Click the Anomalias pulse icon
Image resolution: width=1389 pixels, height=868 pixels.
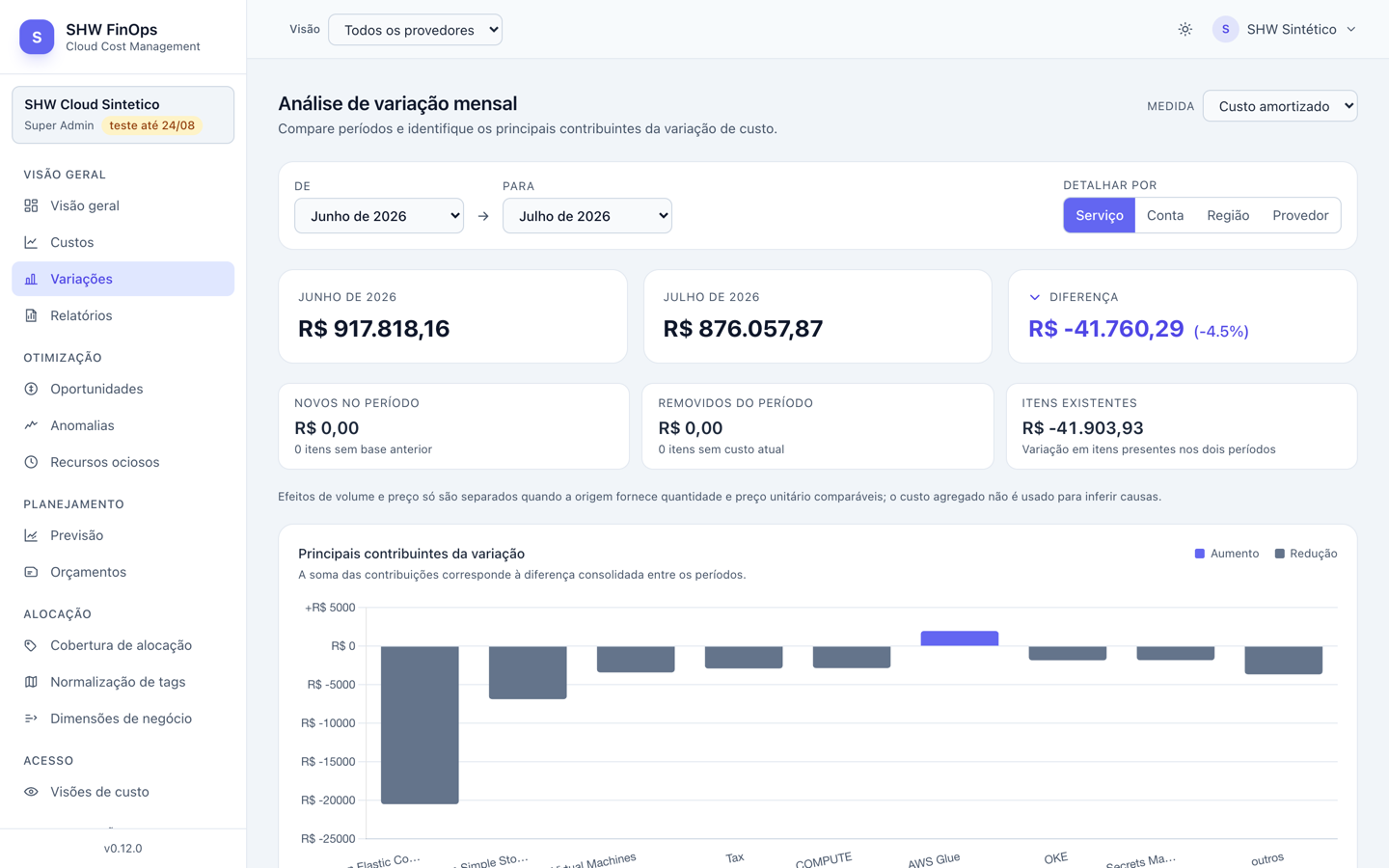[31, 425]
